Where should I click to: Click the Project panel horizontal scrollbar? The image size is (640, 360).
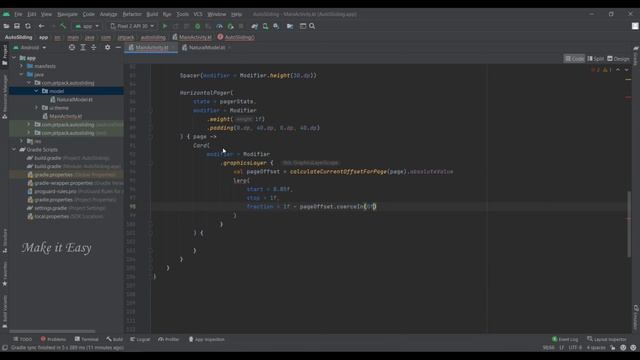[52, 331]
